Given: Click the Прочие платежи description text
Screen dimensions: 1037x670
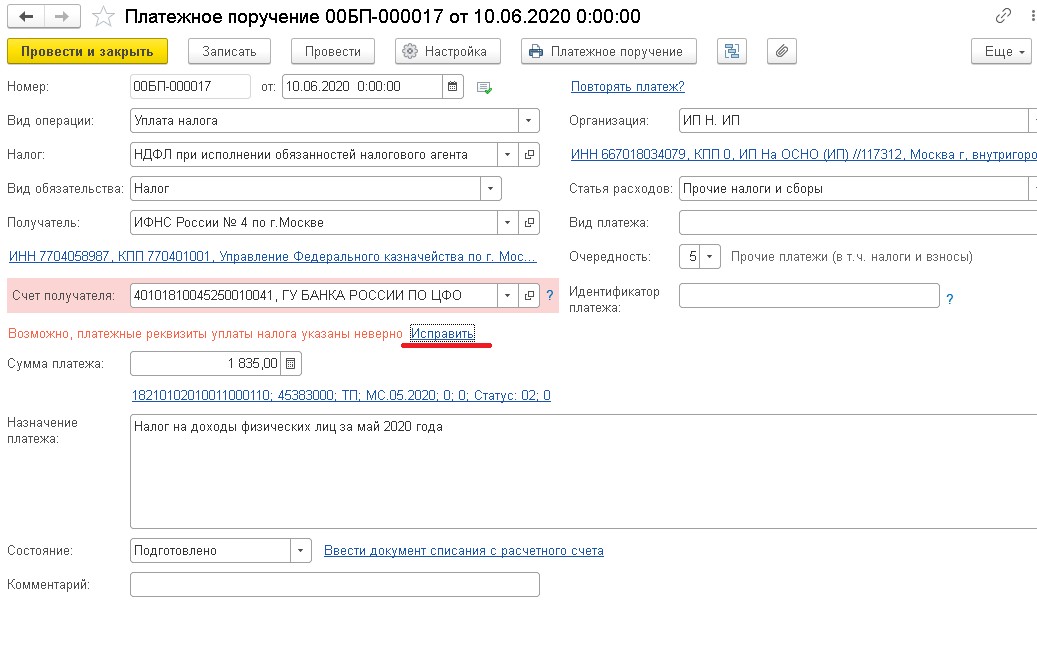Looking at the screenshot, I should (852, 257).
